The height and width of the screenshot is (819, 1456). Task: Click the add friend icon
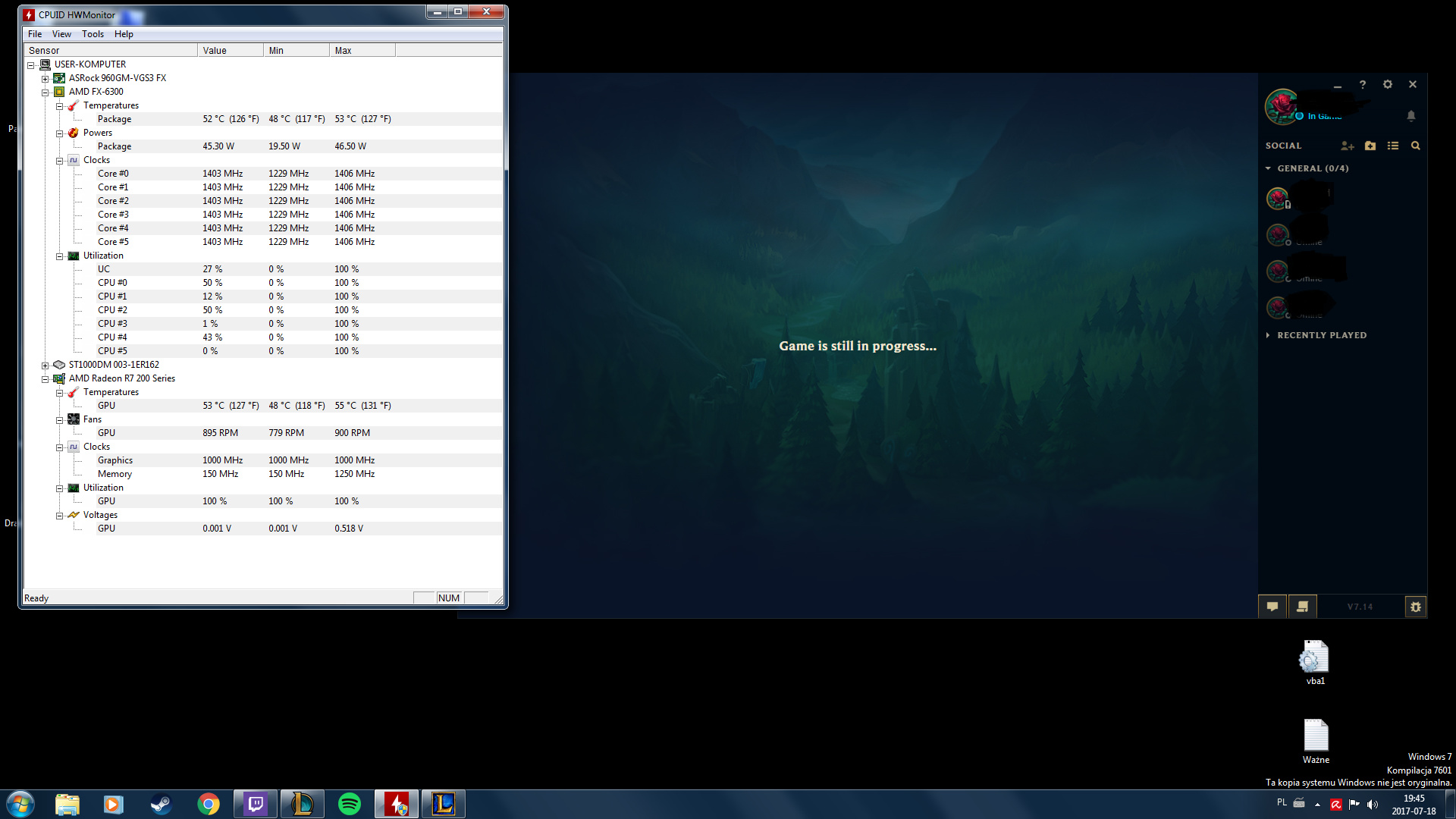(x=1347, y=146)
